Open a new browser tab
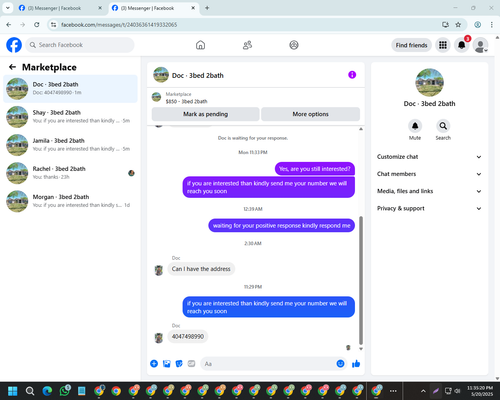 pyautogui.click(x=207, y=8)
